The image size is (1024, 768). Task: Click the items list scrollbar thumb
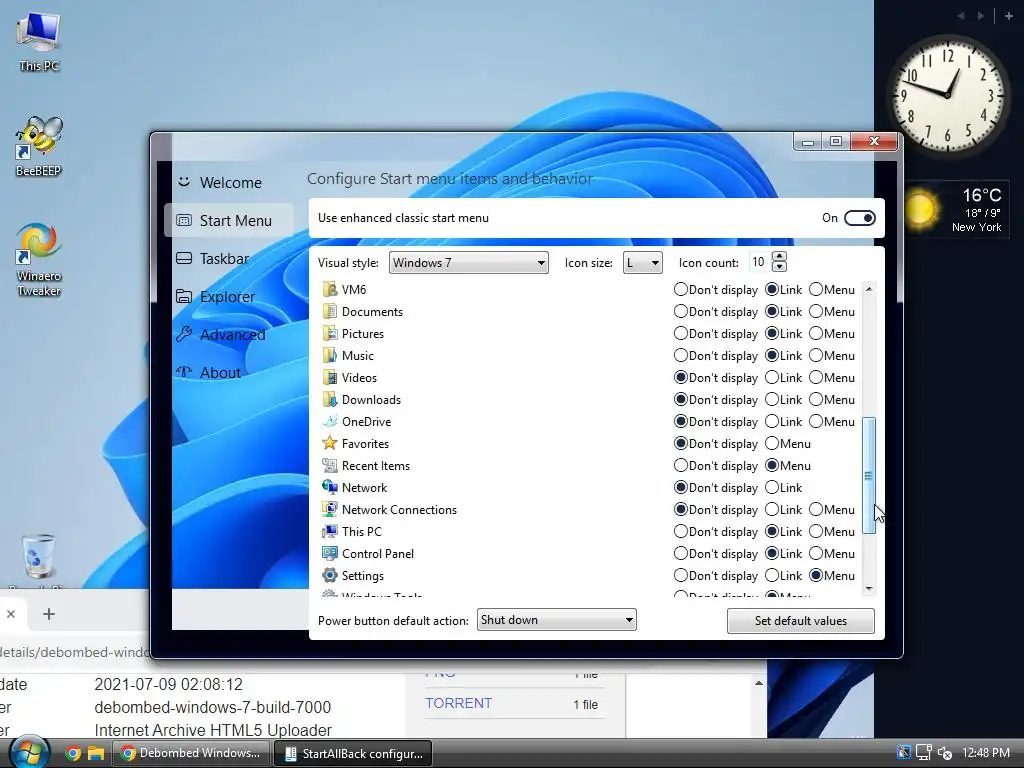[869, 476]
